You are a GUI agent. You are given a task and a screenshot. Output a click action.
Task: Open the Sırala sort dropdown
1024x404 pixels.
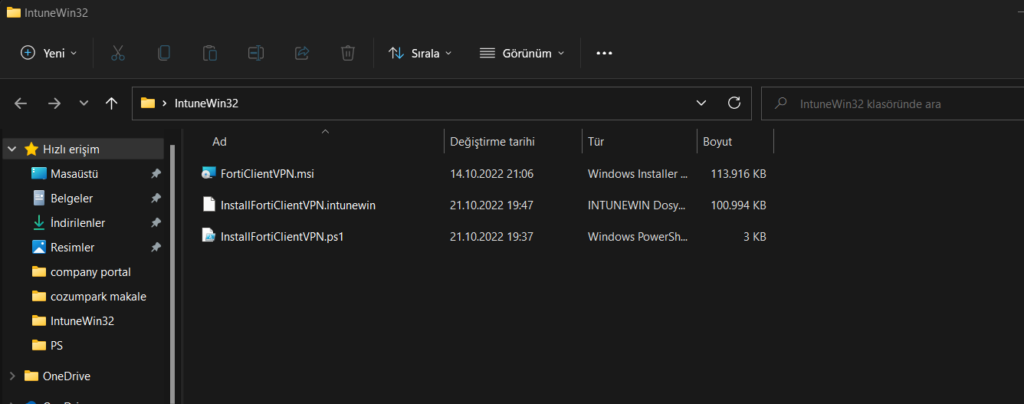pyautogui.click(x=420, y=54)
